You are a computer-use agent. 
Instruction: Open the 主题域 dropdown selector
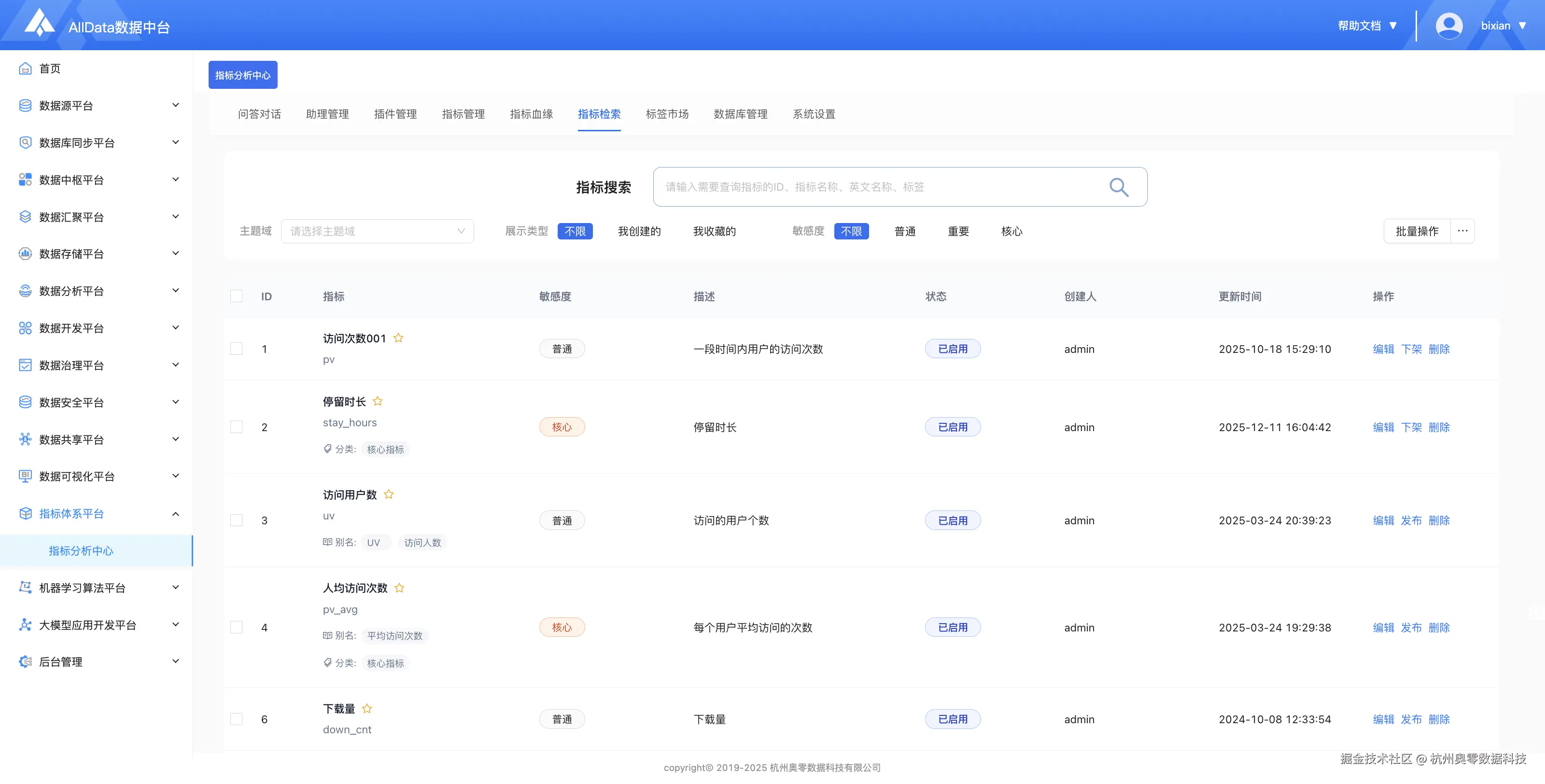(377, 231)
